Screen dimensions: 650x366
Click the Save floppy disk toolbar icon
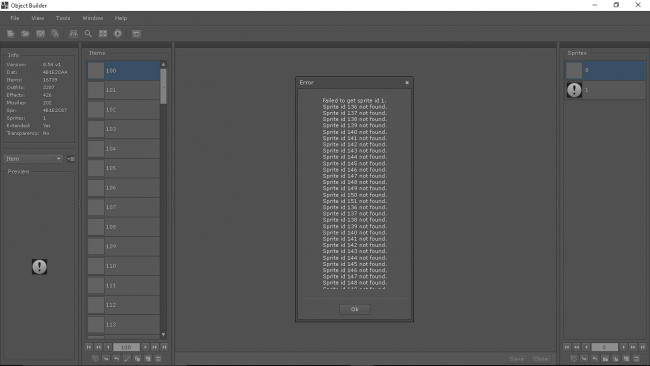(x=40, y=34)
